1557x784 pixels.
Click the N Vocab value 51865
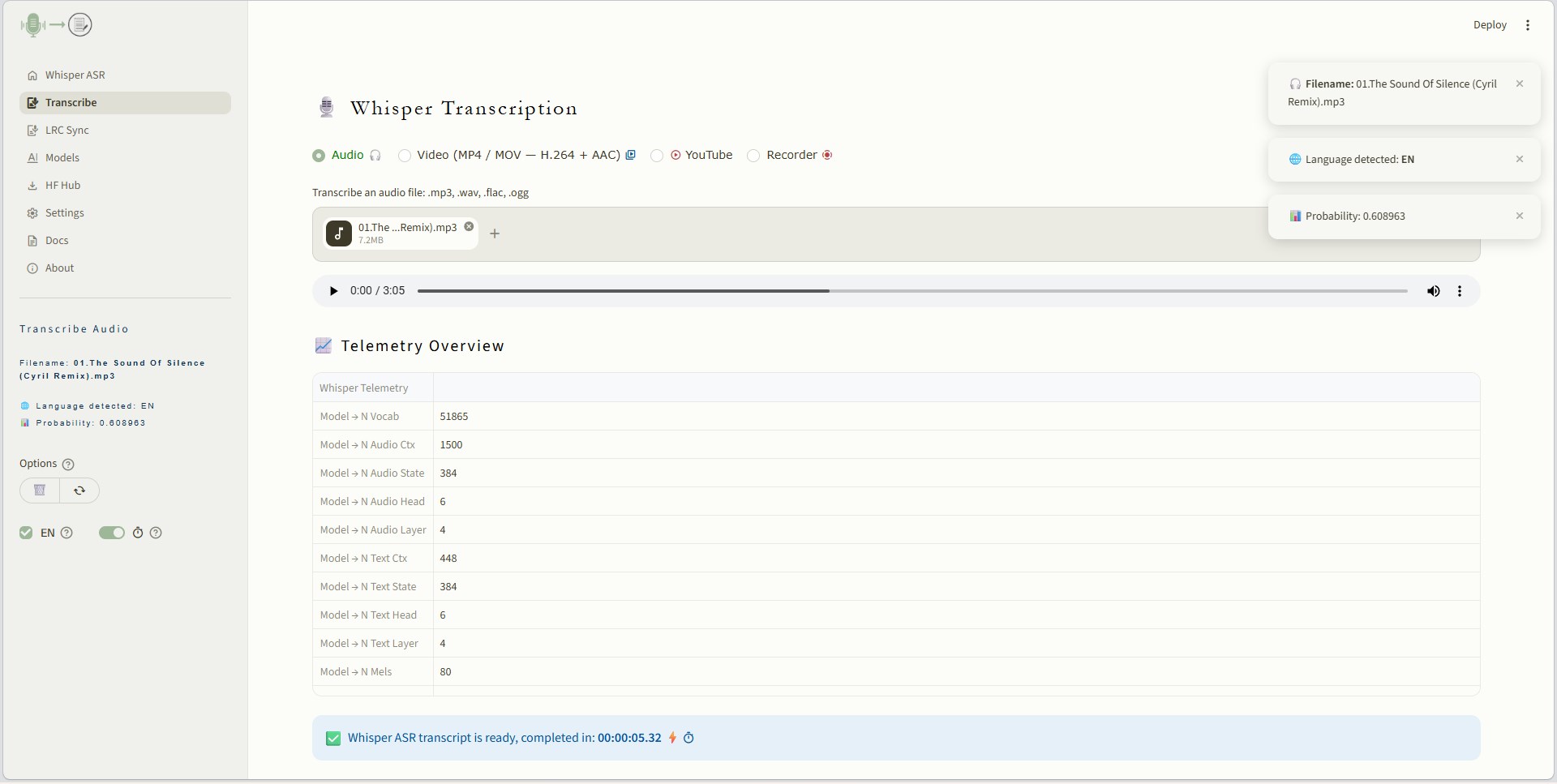coord(454,417)
